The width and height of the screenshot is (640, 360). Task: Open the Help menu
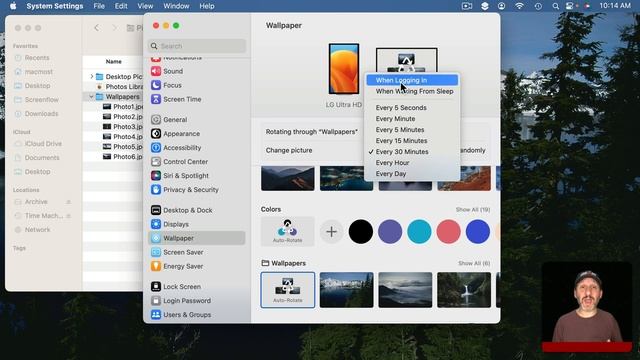[x=207, y=6]
